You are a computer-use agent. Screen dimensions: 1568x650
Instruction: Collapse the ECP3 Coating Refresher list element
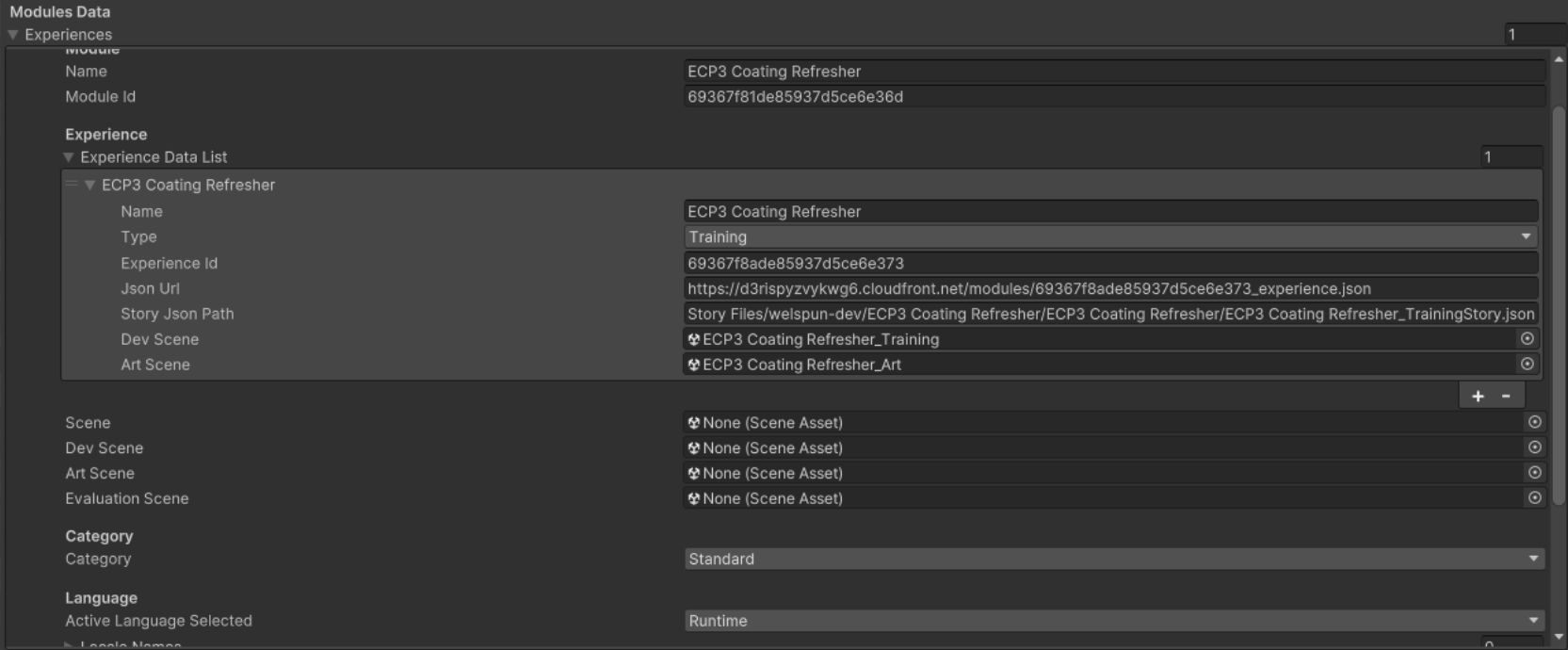click(90, 186)
